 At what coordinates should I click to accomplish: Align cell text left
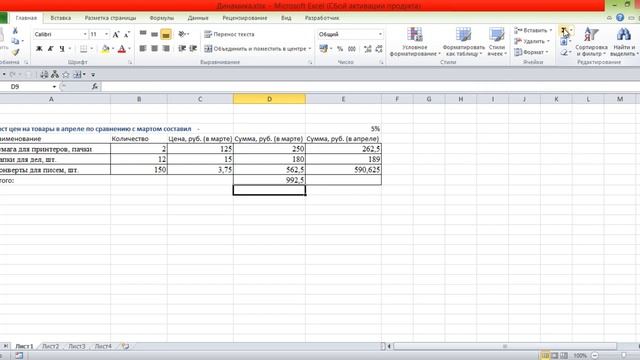143,49
